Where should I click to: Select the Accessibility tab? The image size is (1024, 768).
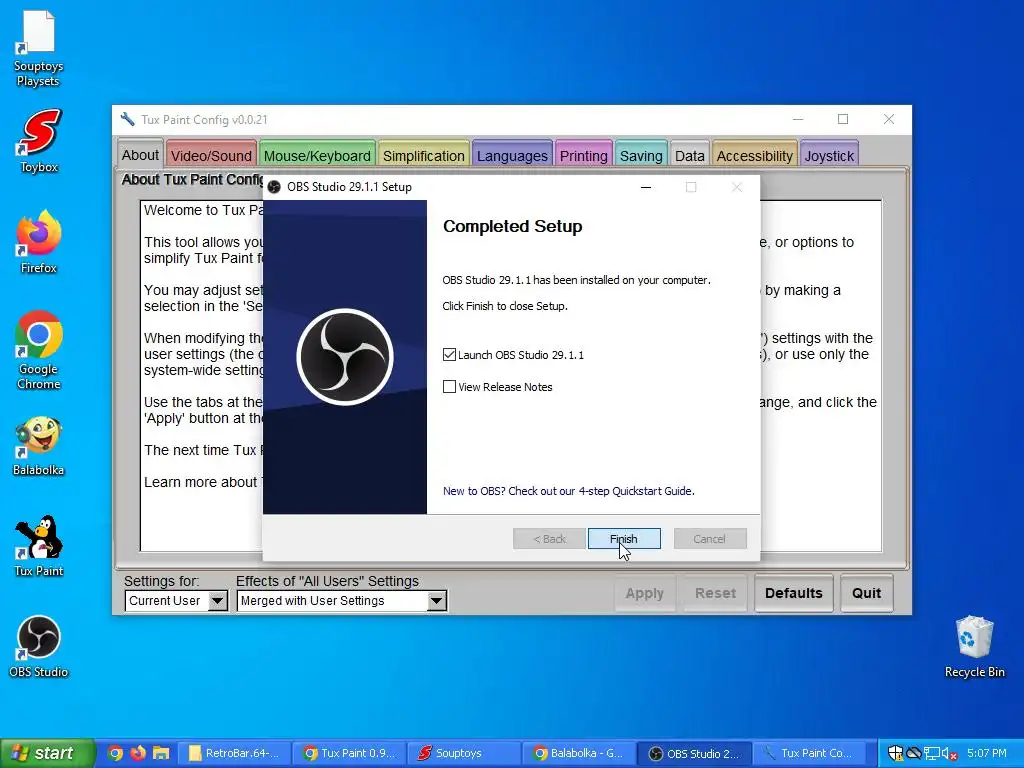pos(754,155)
